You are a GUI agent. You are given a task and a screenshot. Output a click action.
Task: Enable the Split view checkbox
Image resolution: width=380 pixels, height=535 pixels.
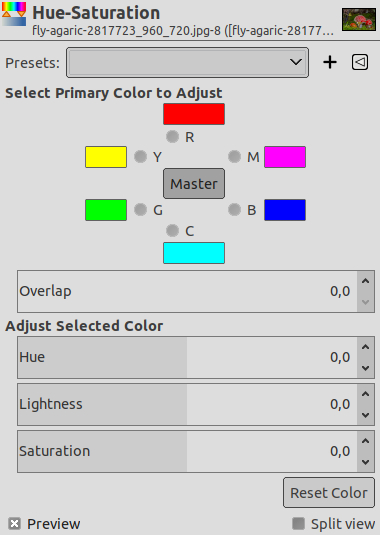(x=298, y=524)
